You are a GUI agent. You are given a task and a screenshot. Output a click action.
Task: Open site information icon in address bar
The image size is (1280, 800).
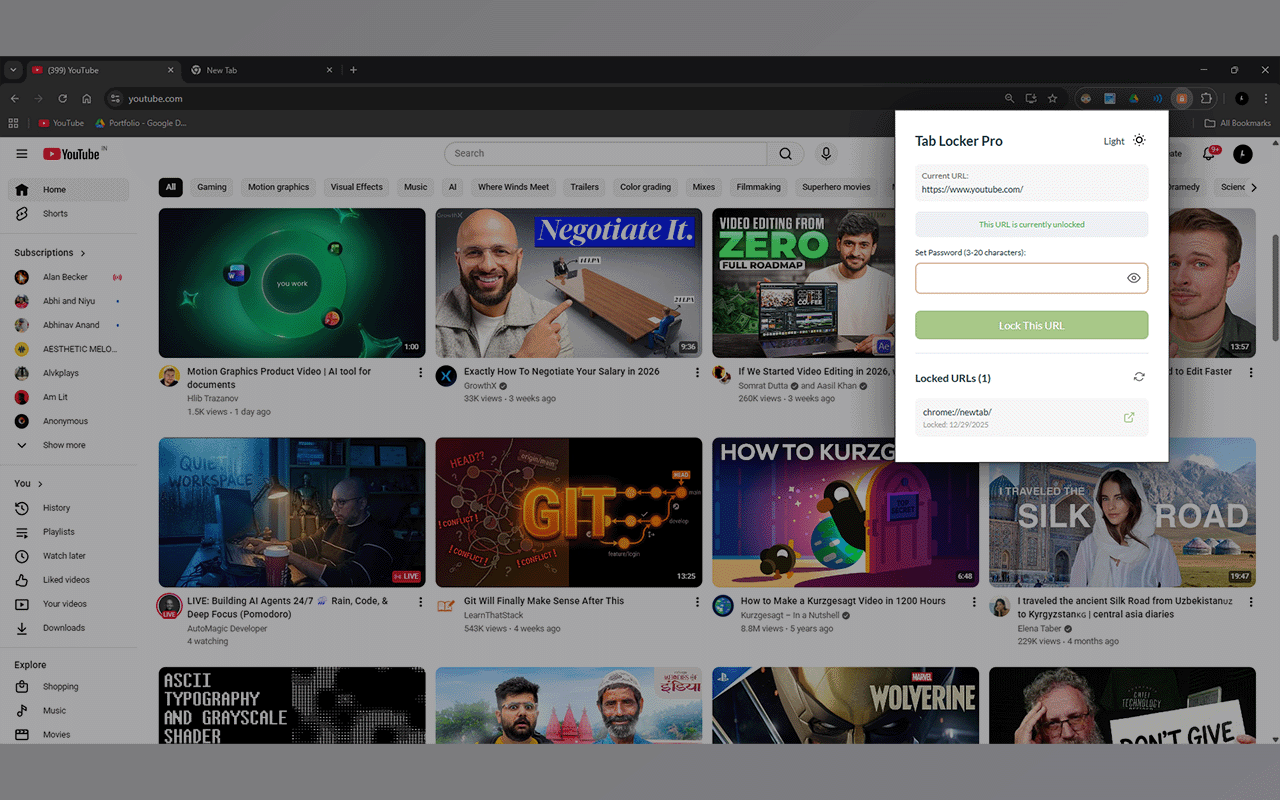coord(115,98)
